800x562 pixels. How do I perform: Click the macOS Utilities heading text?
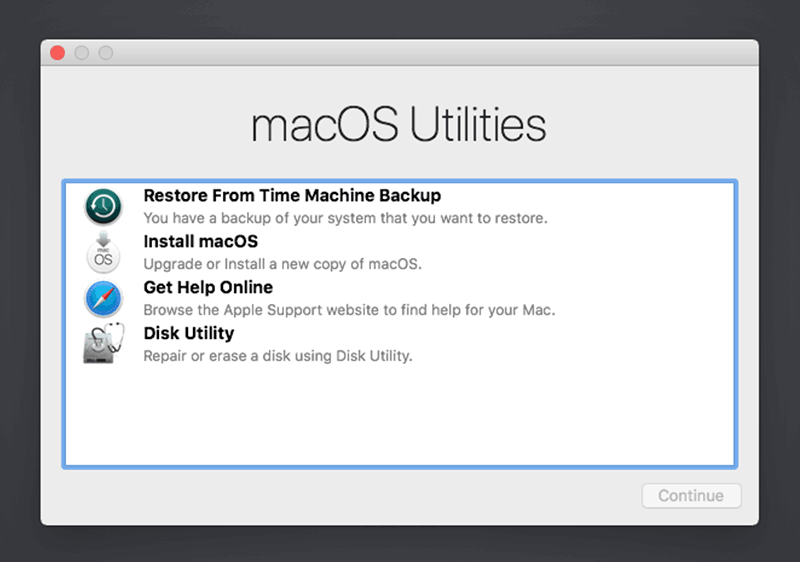pos(398,125)
